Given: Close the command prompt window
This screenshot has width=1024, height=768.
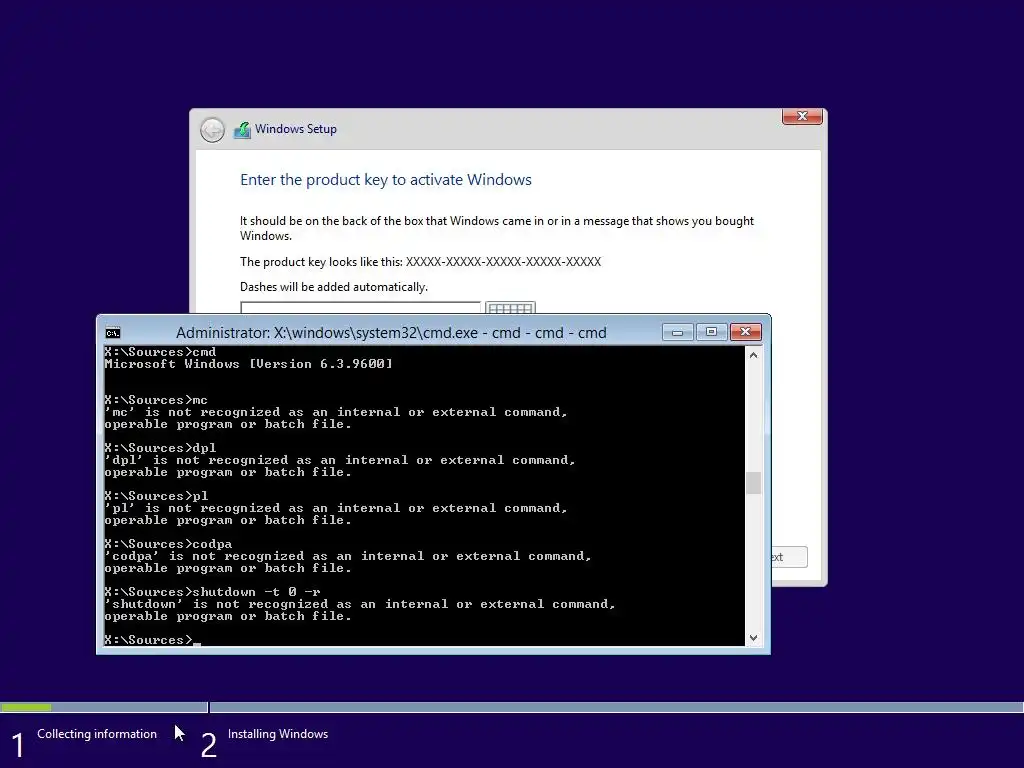Looking at the screenshot, I should coord(746,332).
